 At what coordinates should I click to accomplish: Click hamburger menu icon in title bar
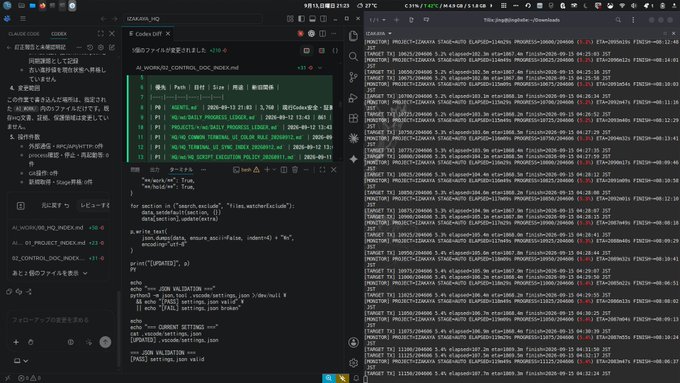click(x=23, y=19)
